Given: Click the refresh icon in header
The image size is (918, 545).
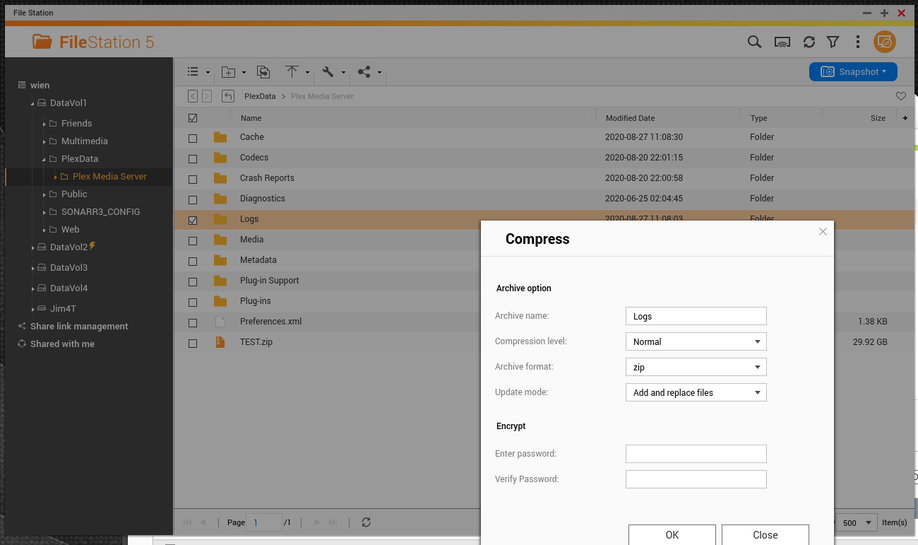Looking at the screenshot, I should coord(809,42).
